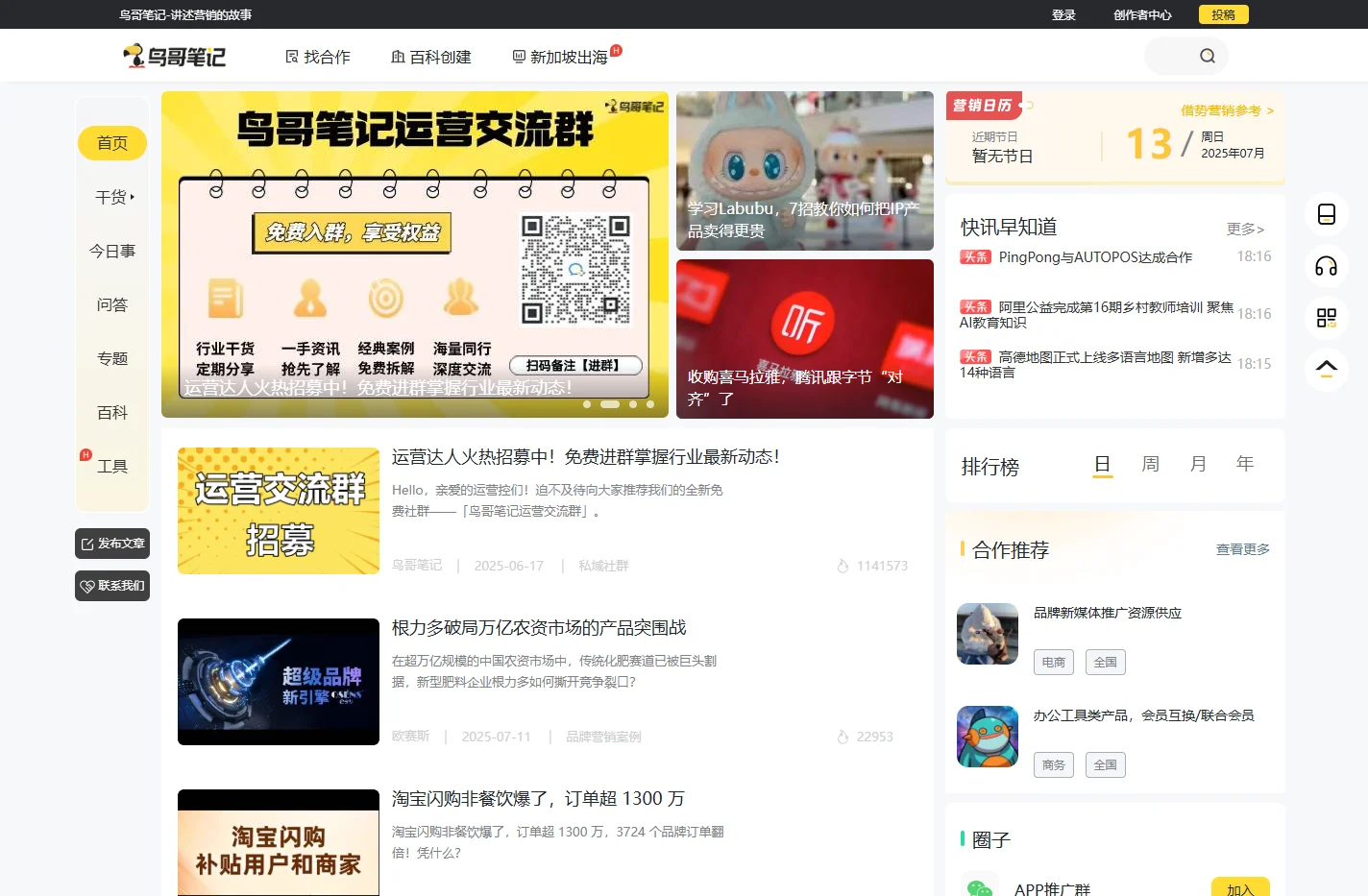
Task: Open 更多> in 快讯早知道
Action: 1245,229
